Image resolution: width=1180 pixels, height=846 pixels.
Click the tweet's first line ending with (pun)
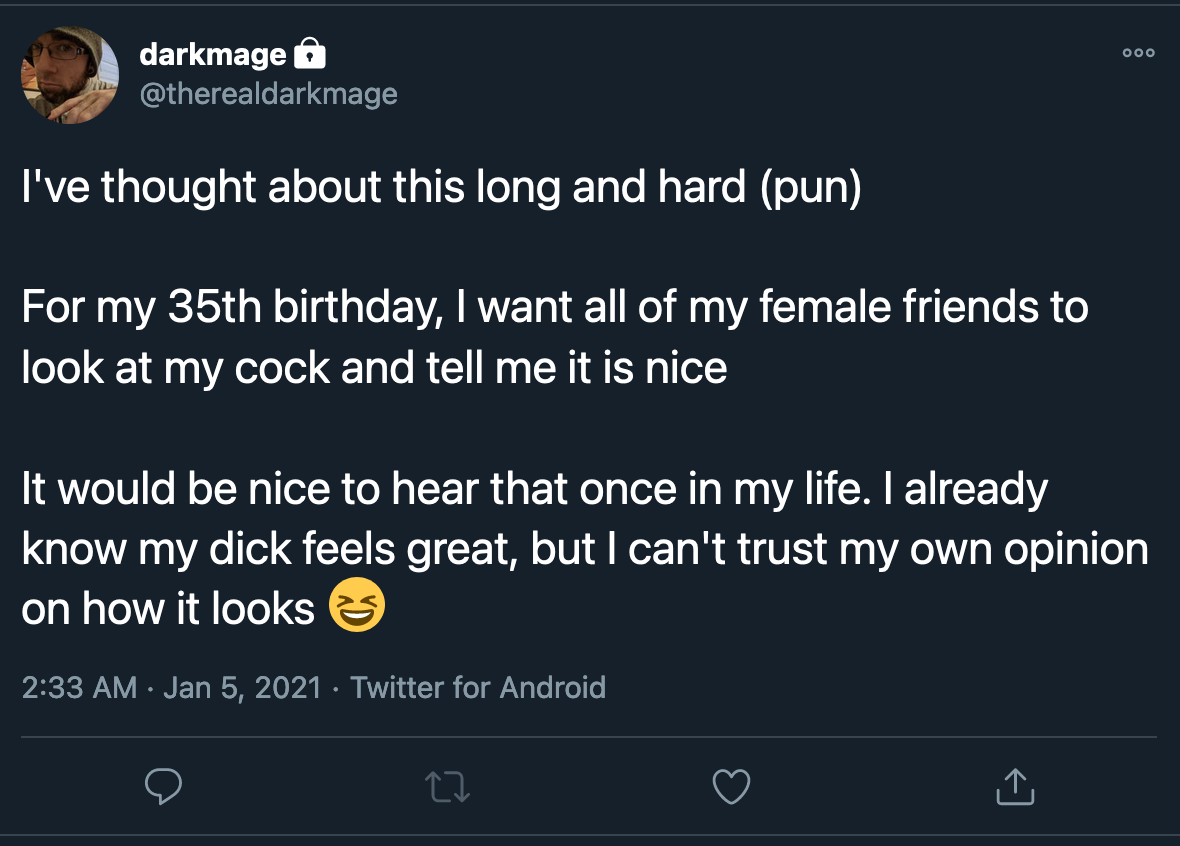pos(441,187)
